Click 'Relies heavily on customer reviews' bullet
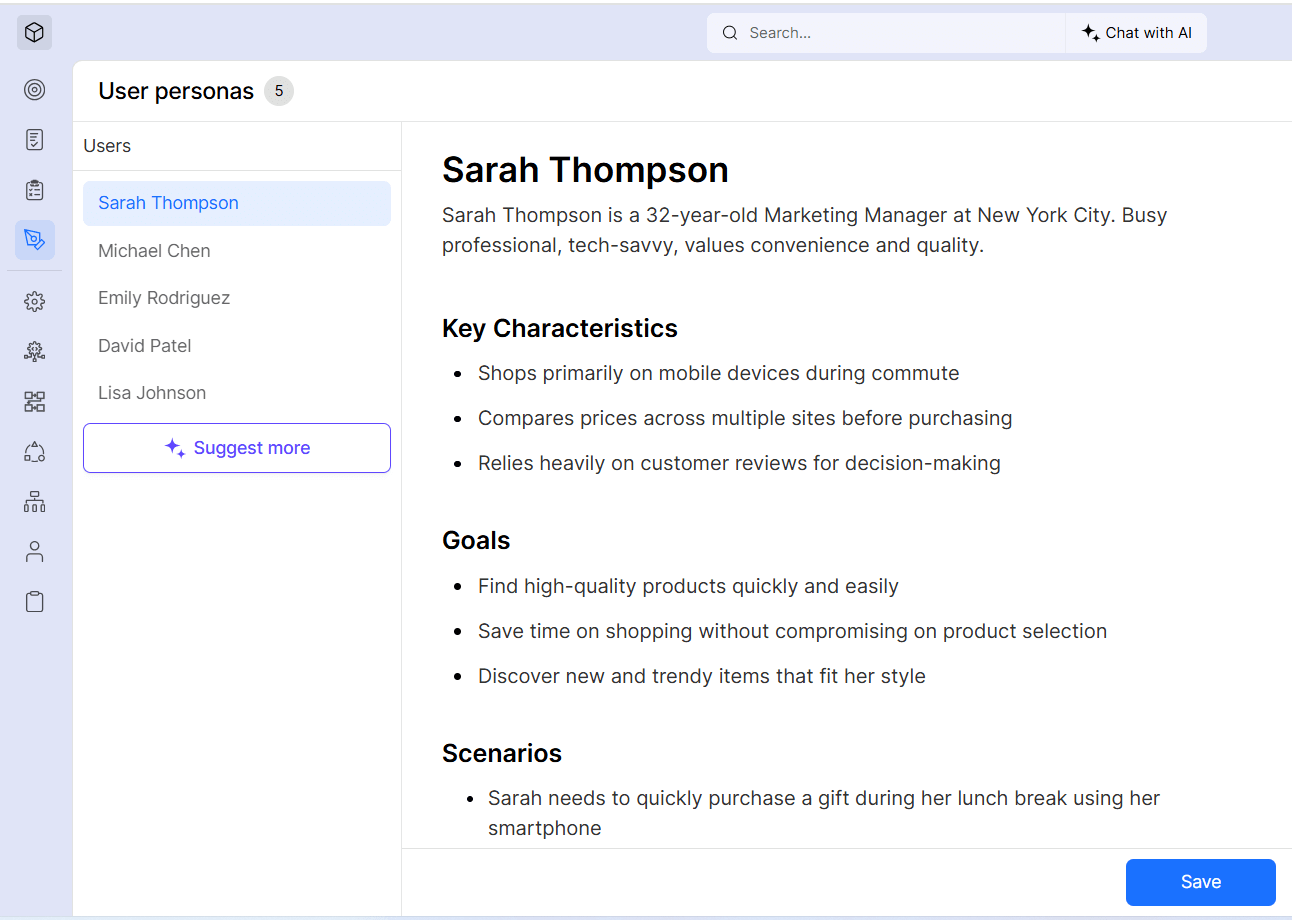The image size is (1292, 920). [739, 463]
